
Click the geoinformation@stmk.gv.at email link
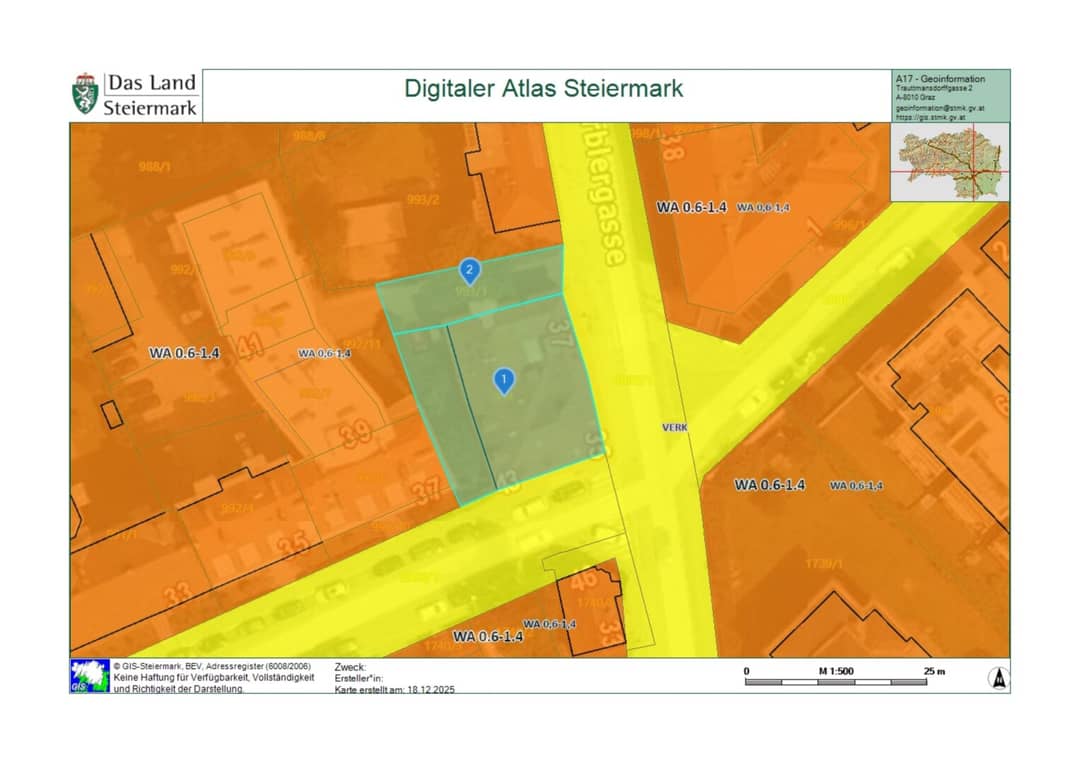tap(939, 108)
